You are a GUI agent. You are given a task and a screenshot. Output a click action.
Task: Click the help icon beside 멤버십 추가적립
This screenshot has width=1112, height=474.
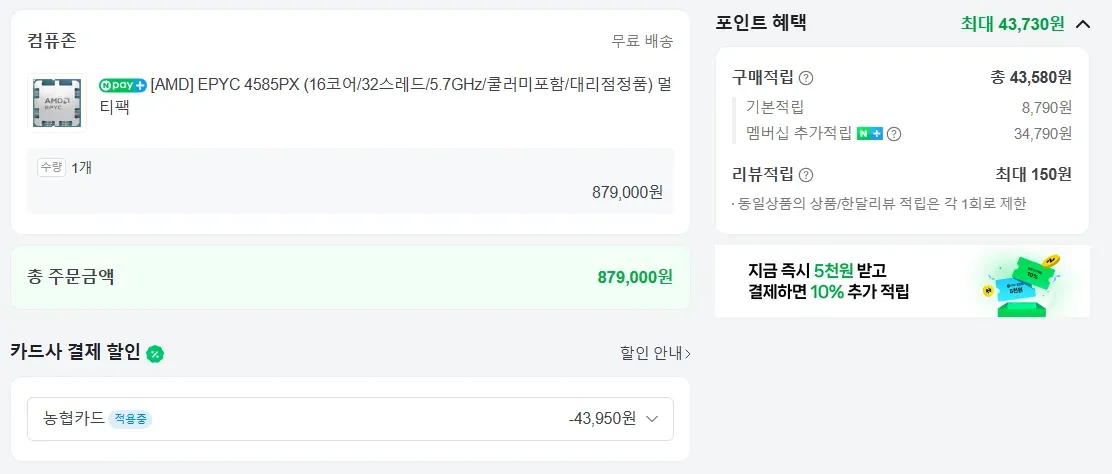(x=894, y=134)
